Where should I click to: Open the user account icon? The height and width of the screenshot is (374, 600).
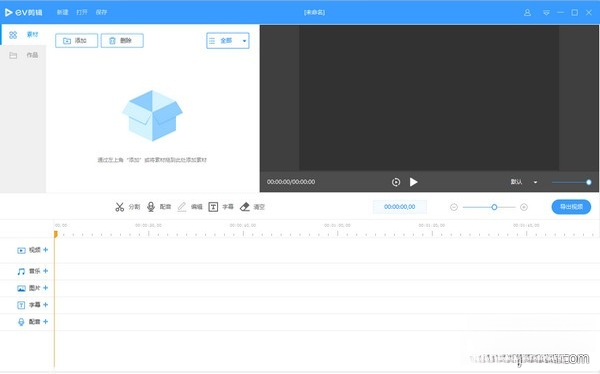(527, 13)
